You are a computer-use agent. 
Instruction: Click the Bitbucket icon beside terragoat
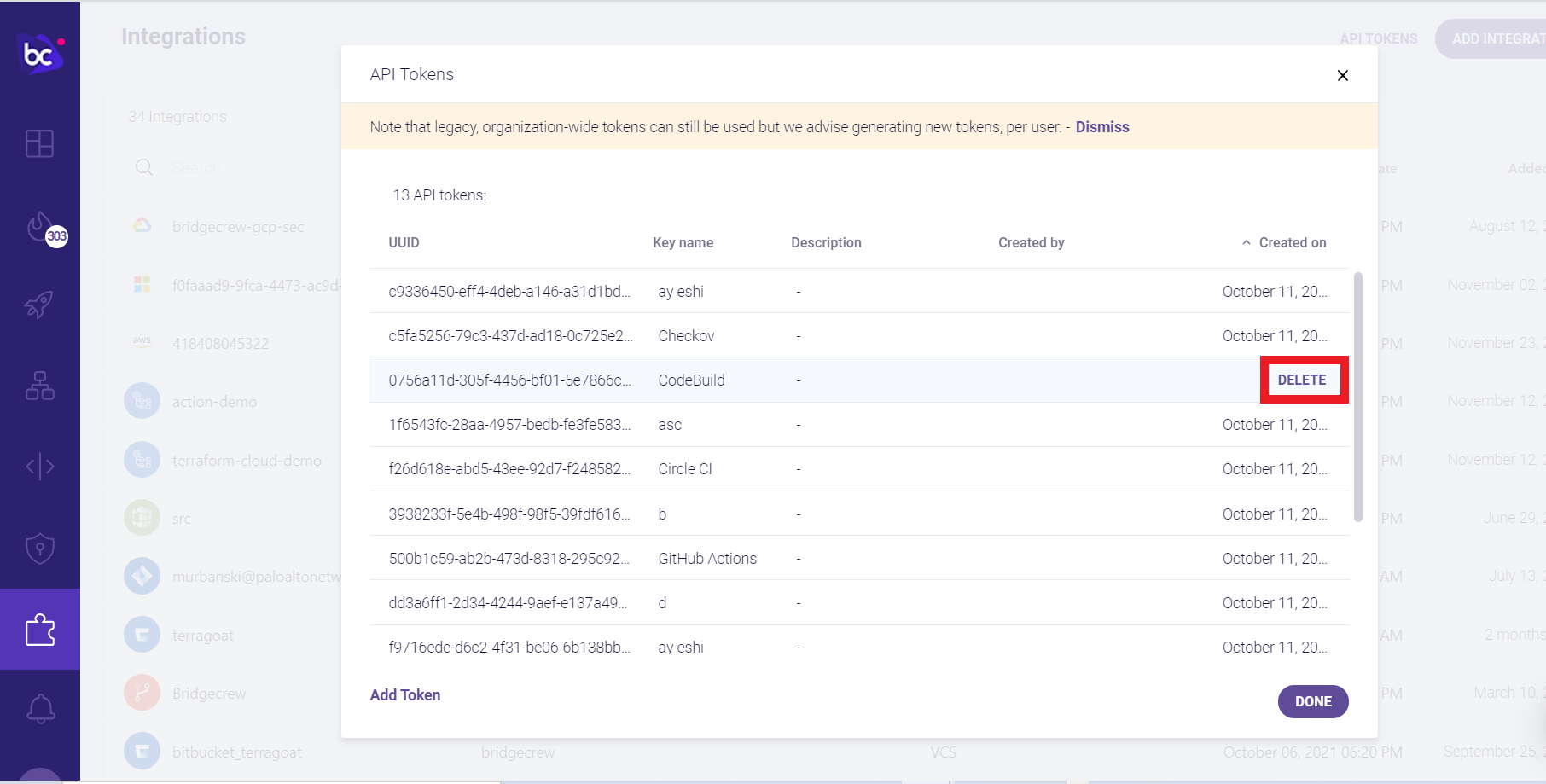(142, 635)
